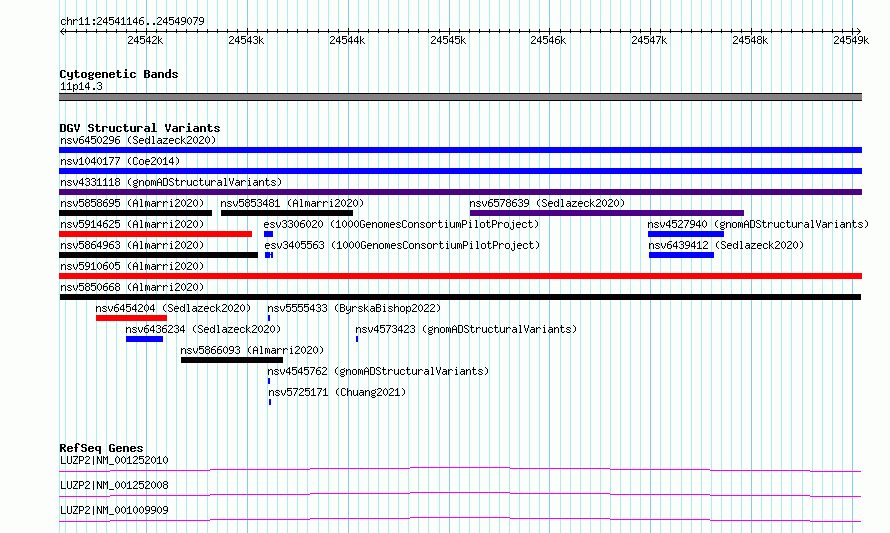This screenshot has width=890, height=533.
Task: Select nsv5853481 (Almarri2020) variant label
Action: 292,203
